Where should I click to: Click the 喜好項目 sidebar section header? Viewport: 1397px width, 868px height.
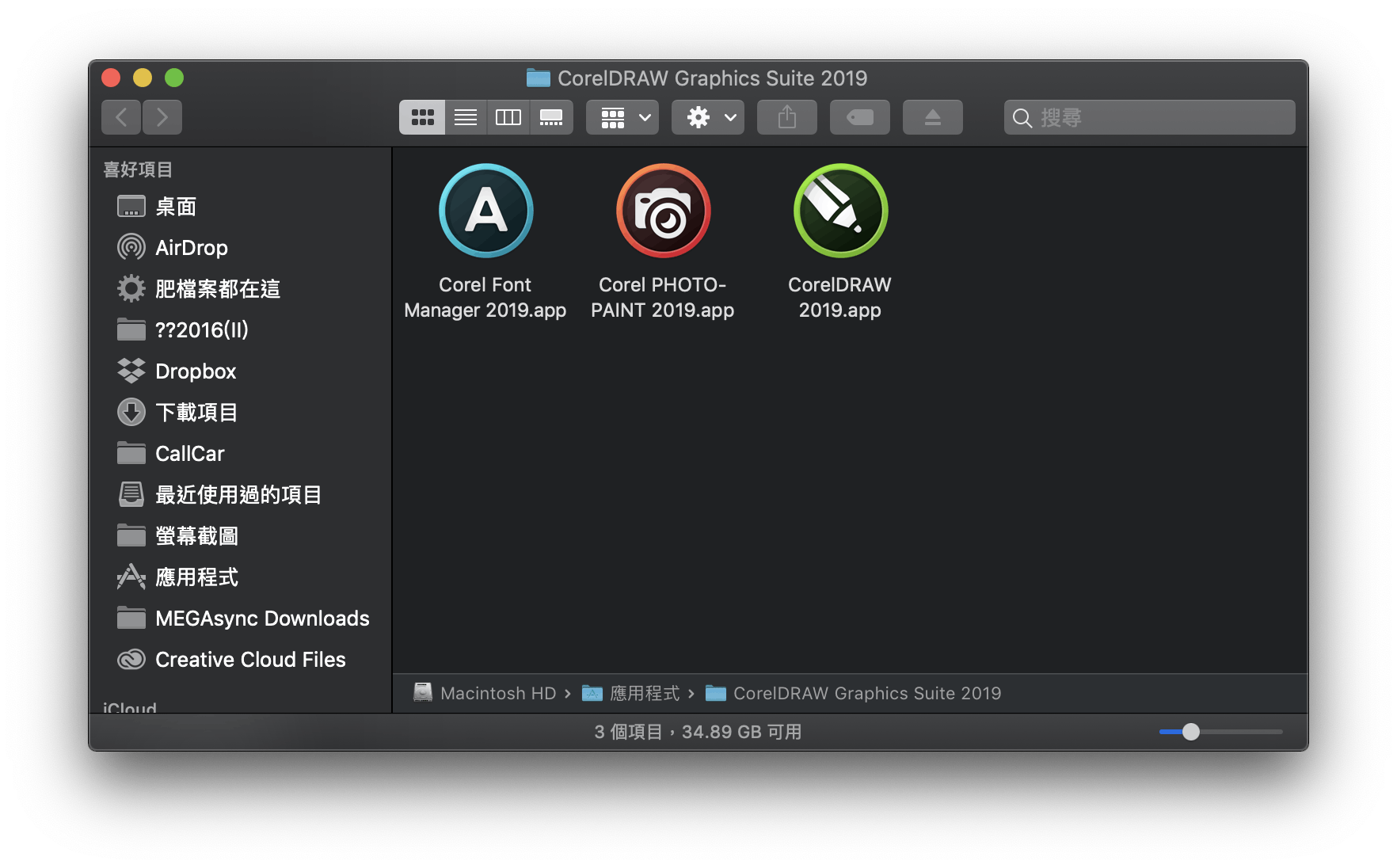(x=138, y=169)
